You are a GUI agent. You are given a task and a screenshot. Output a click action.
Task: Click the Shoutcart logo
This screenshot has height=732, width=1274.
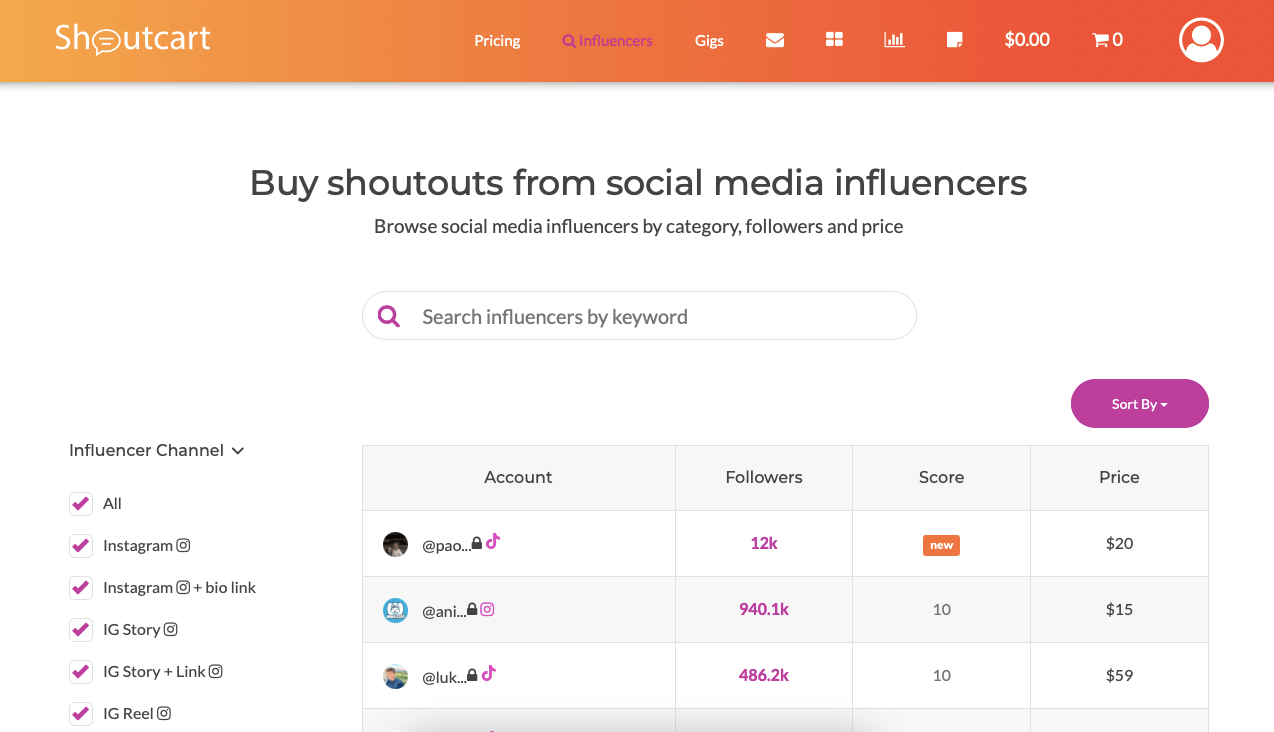click(x=133, y=39)
